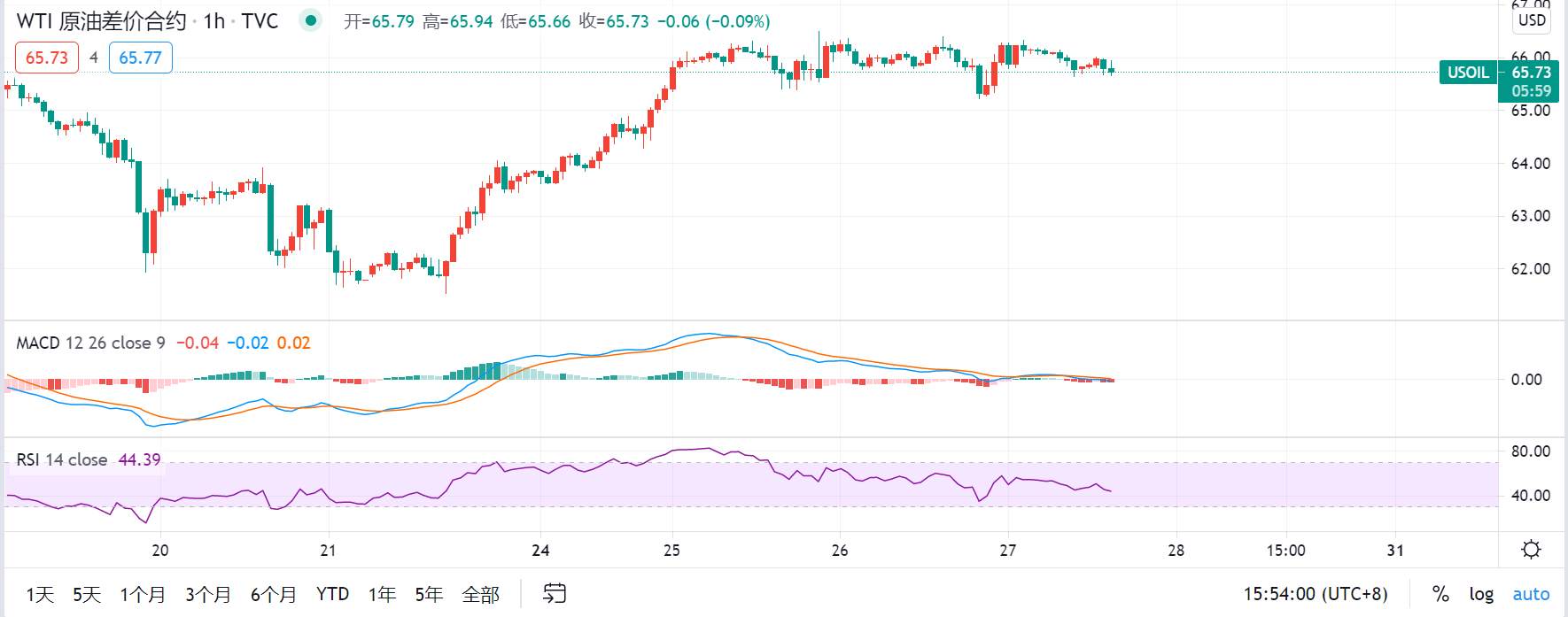Click the 1h interval label in the title
This screenshot has height=617, width=1568.
(213, 21)
